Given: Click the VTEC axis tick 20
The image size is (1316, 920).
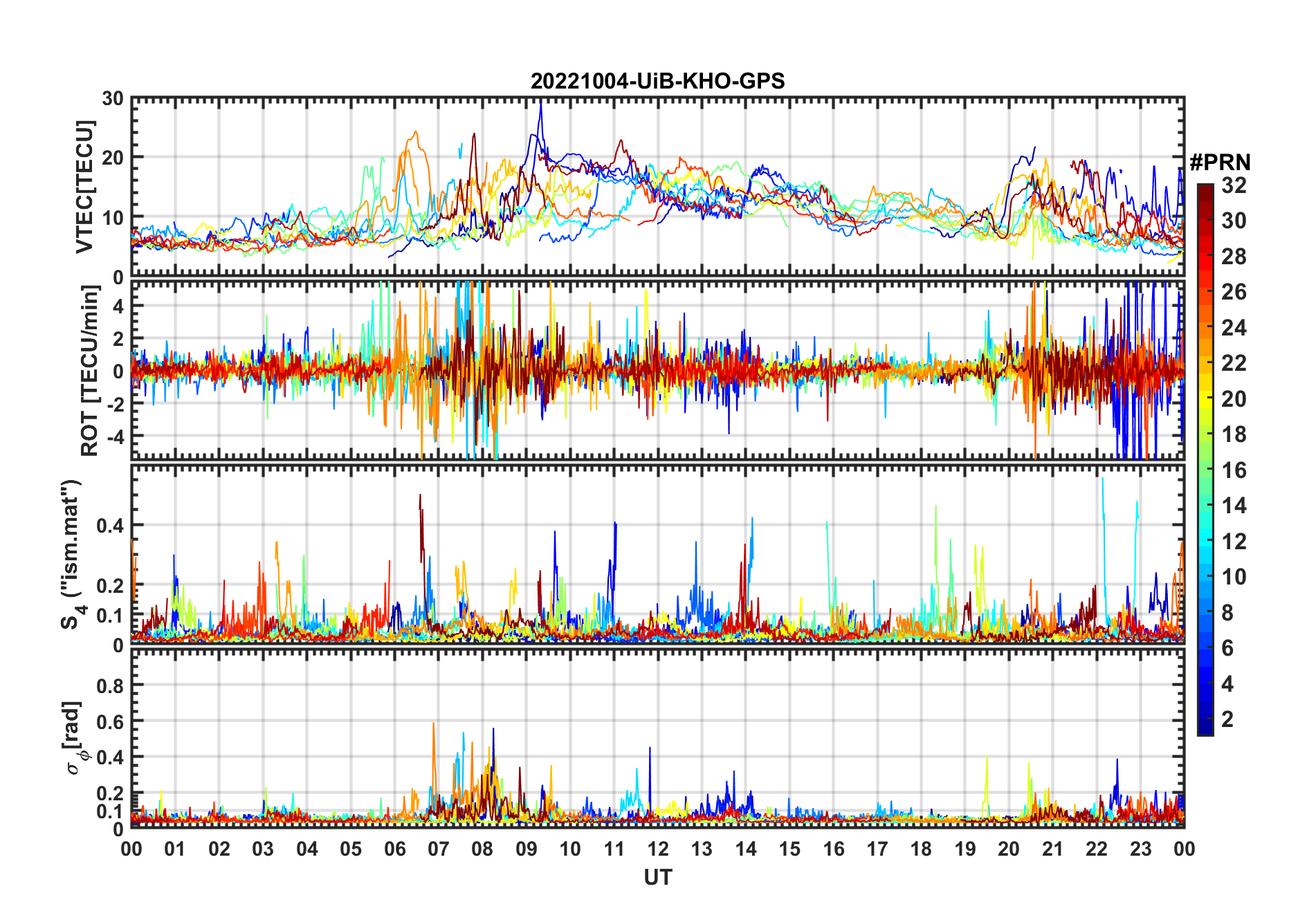Looking at the screenshot, I should coord(112,158).
